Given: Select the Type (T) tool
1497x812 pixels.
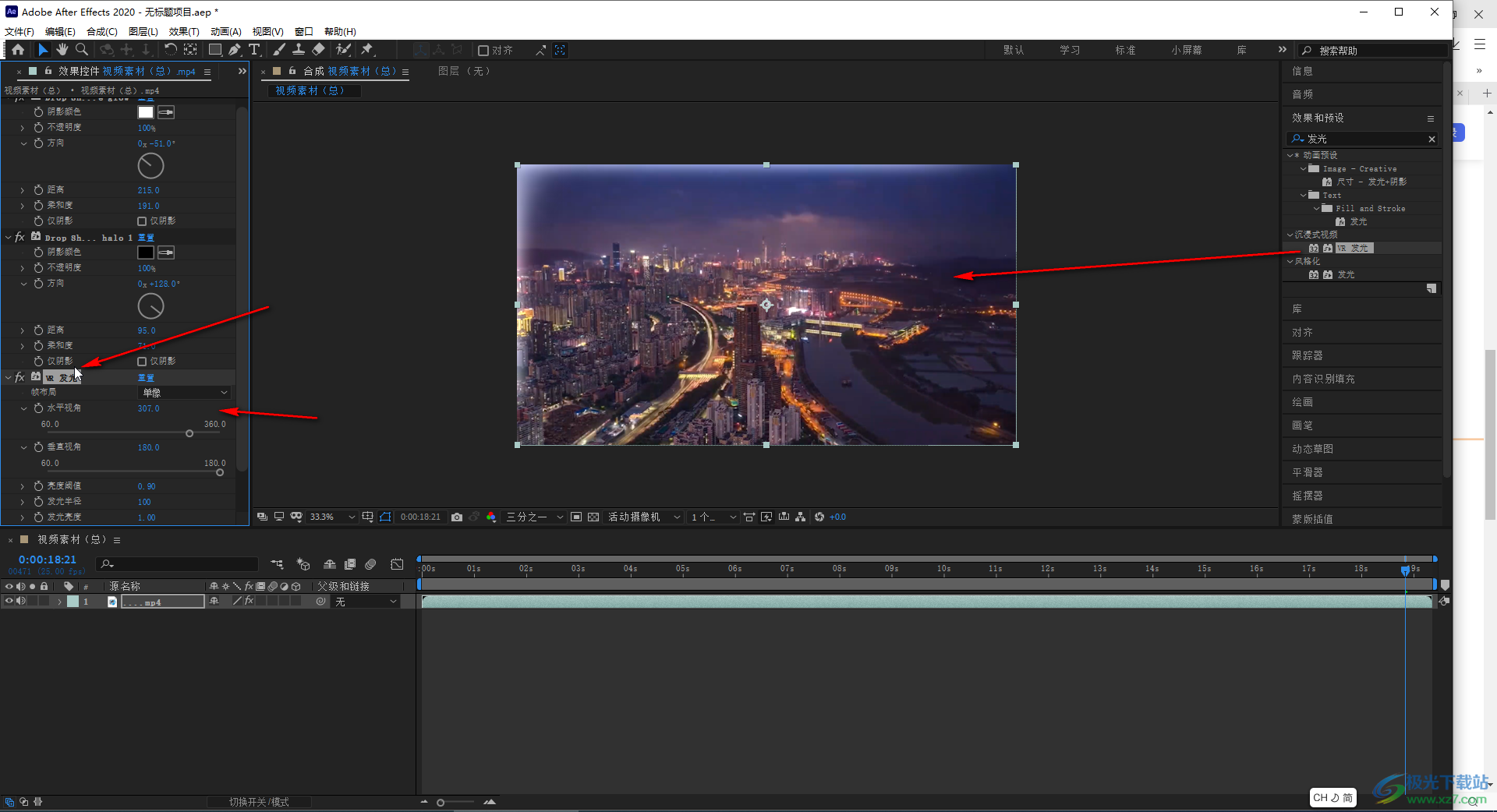Looking at the screenshot, I should pos(254,50).
